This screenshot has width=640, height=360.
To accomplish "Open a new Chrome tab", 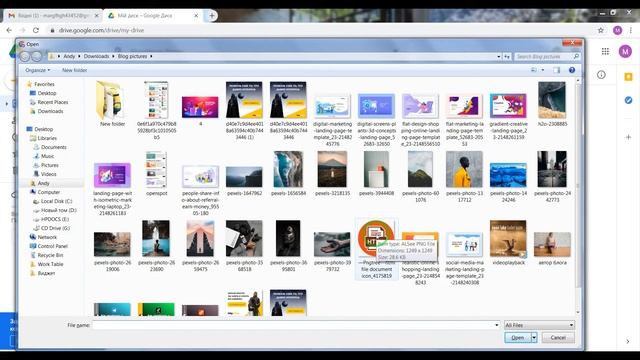I will [x=212, y=16].
